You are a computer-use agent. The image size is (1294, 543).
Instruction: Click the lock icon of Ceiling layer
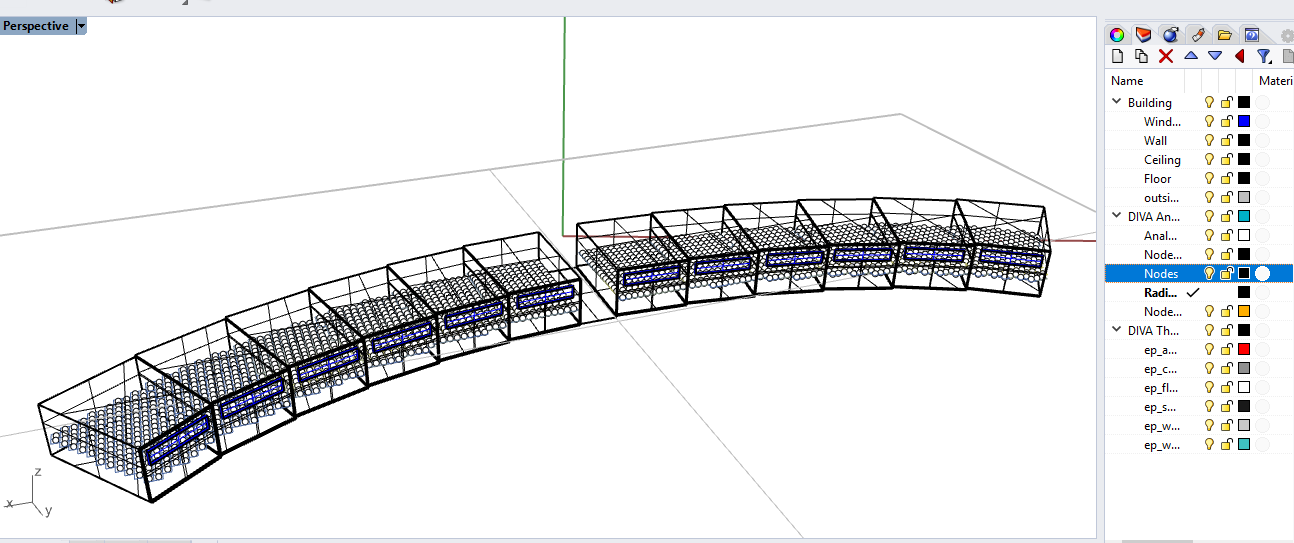click(1226, 159)
